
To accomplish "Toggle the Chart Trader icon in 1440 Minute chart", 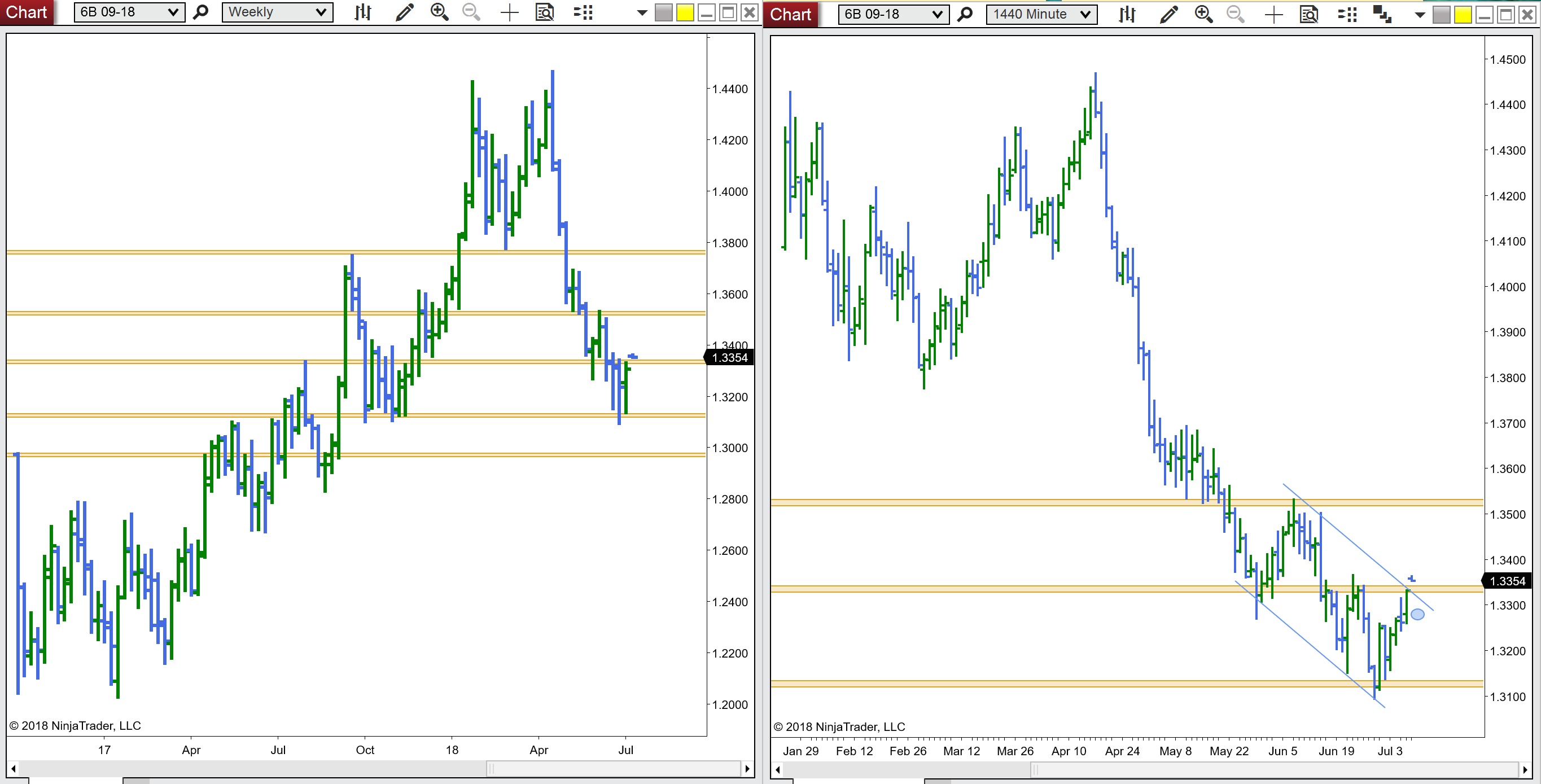I will (x=1347, y=14).
